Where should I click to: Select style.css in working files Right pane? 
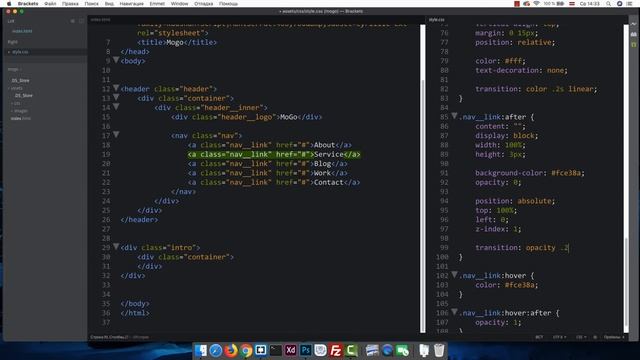click(20, 52)
